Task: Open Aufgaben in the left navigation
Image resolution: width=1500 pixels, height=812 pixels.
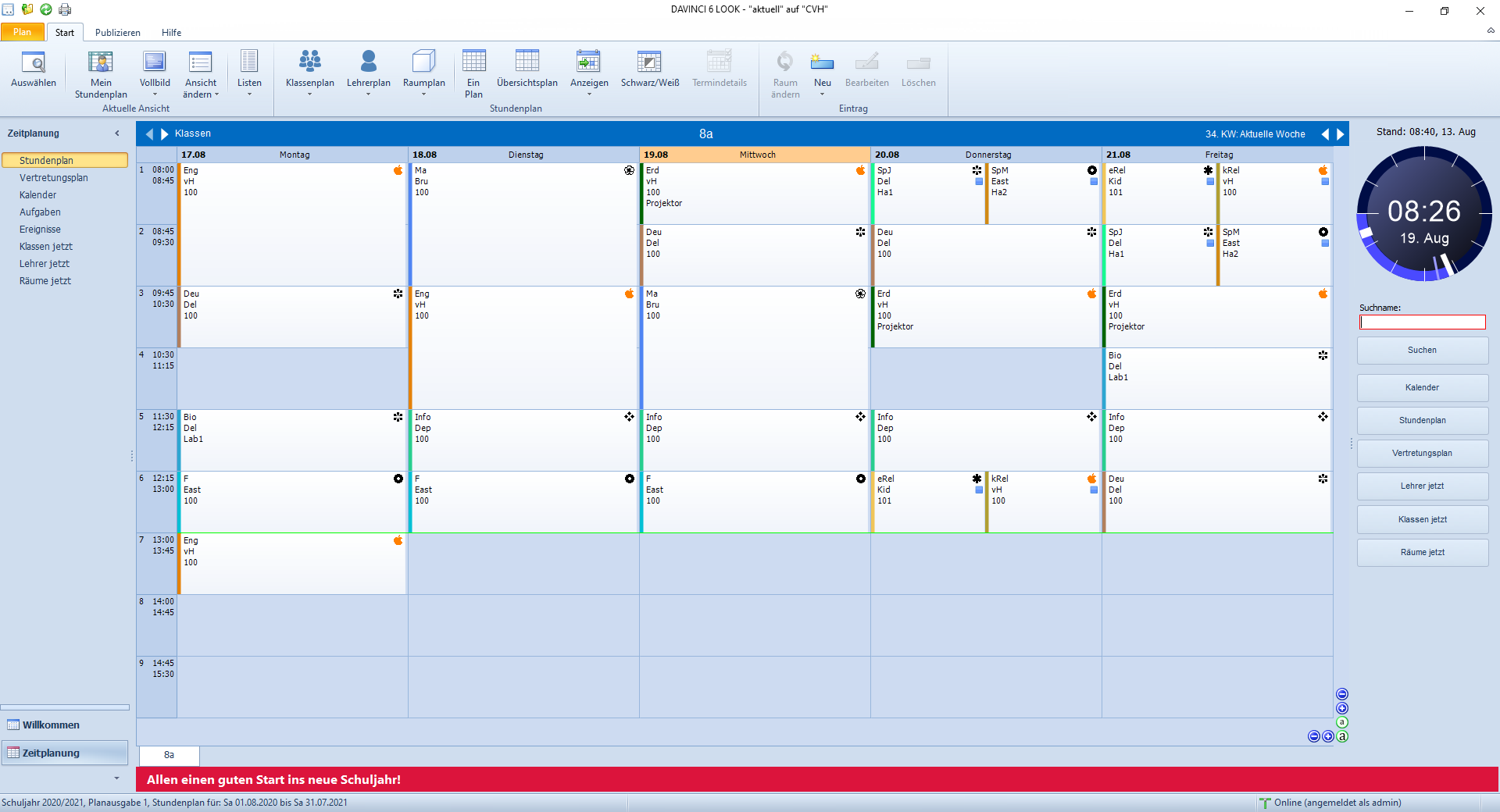Action: (40, 212)
